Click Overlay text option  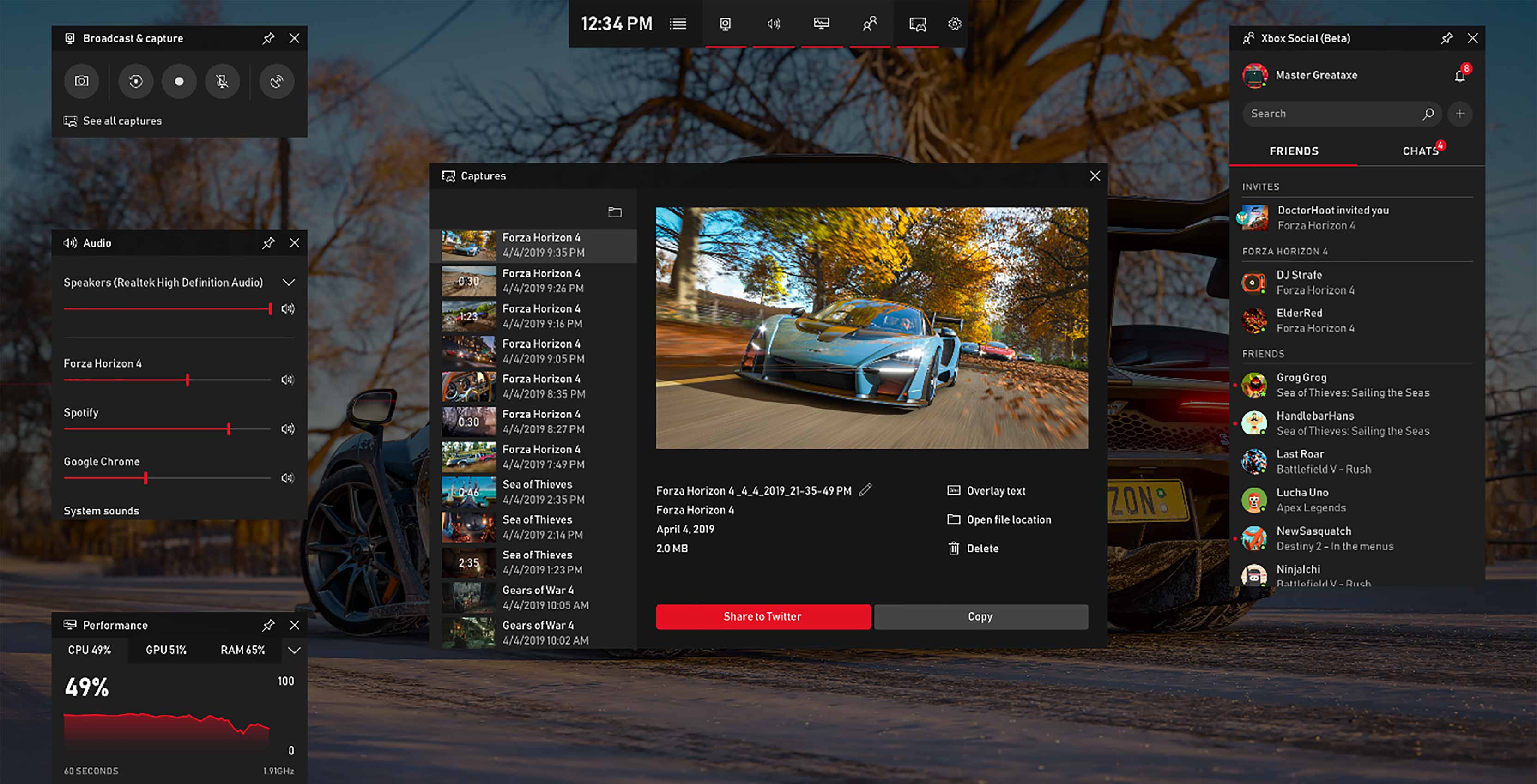[986, 491]
